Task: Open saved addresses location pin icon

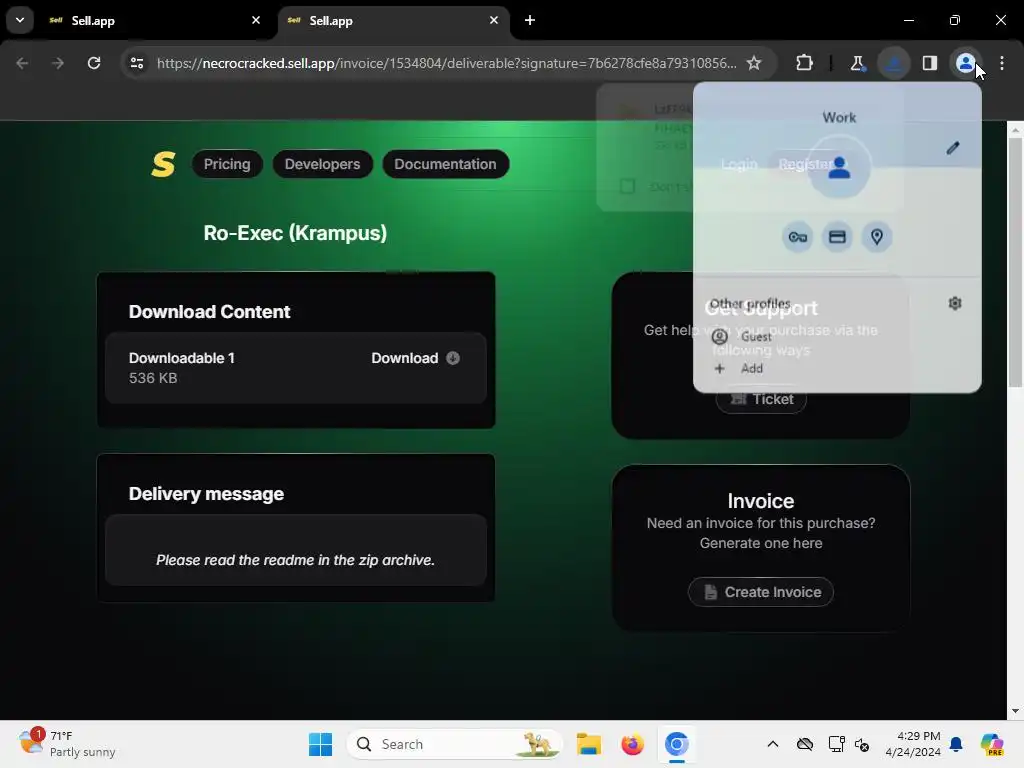Action: (877, 237)
